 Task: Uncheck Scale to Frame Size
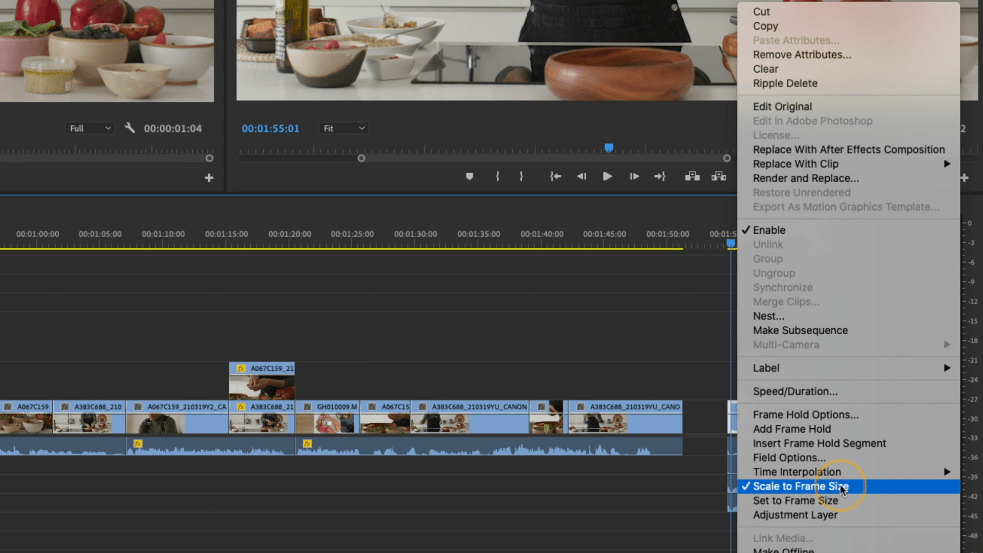(x=848, y=487)
